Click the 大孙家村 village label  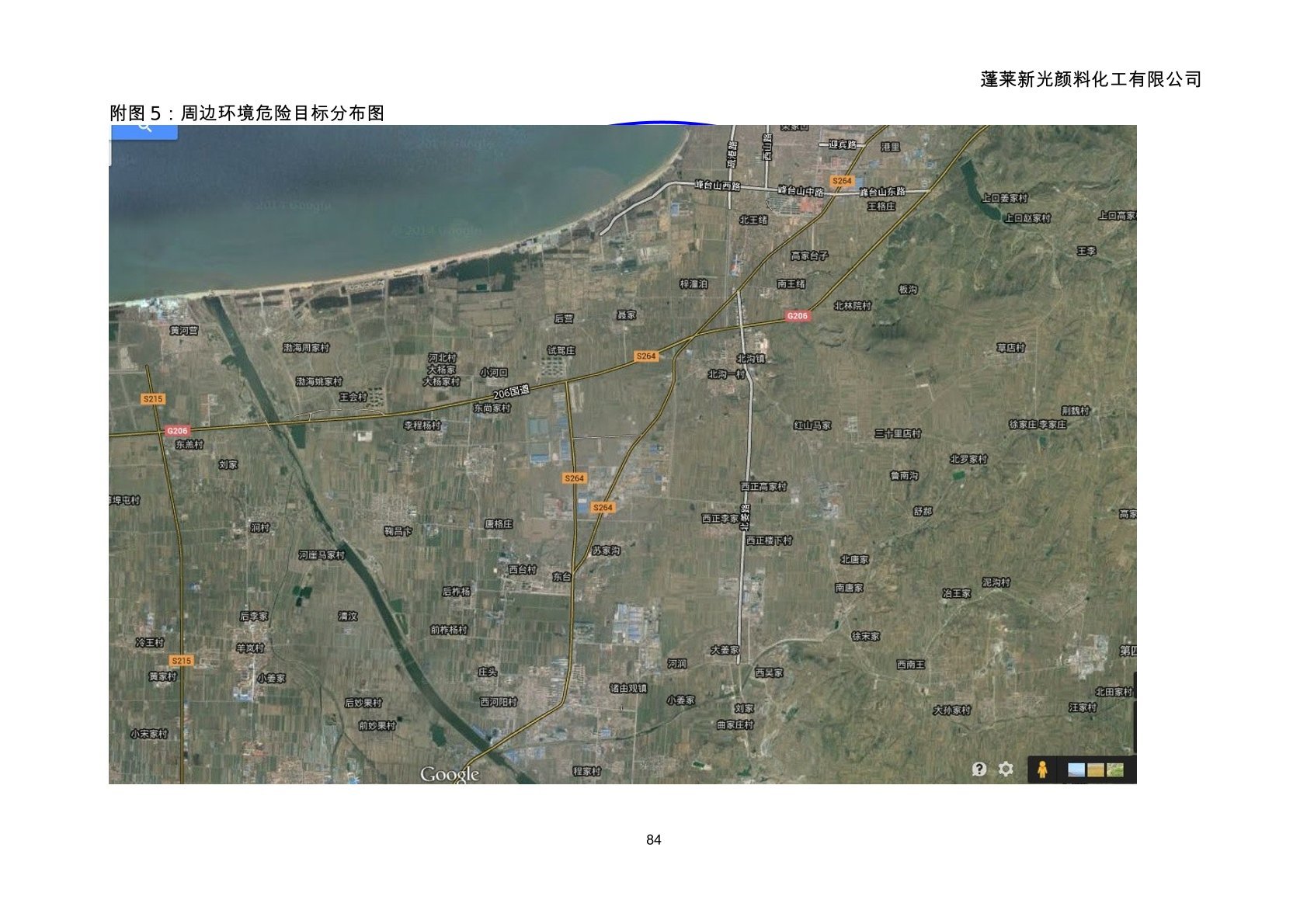click(952, 710)
